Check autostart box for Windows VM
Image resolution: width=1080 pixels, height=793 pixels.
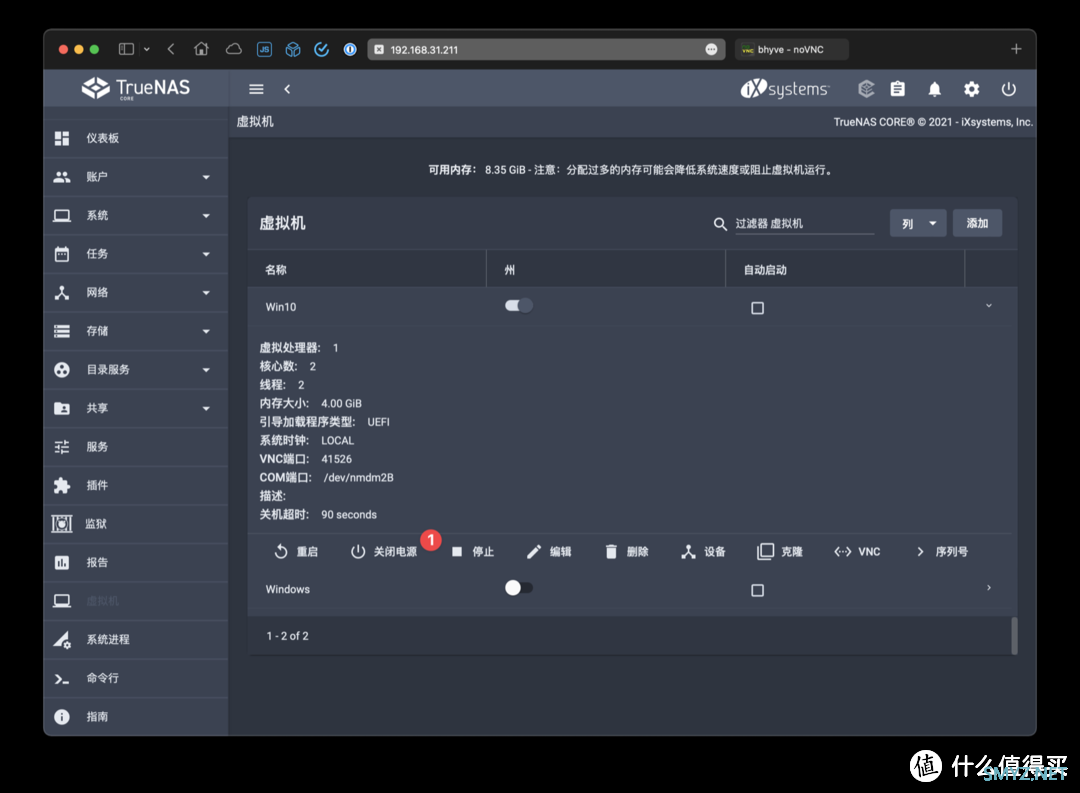(757, 590)
